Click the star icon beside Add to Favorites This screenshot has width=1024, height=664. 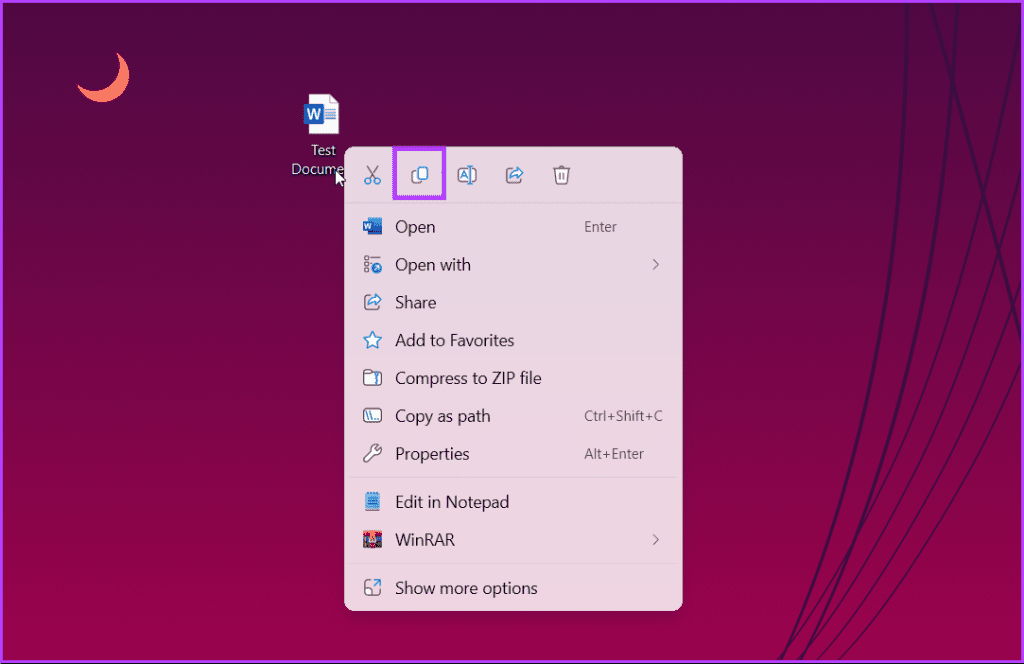(x=373, y=341)
